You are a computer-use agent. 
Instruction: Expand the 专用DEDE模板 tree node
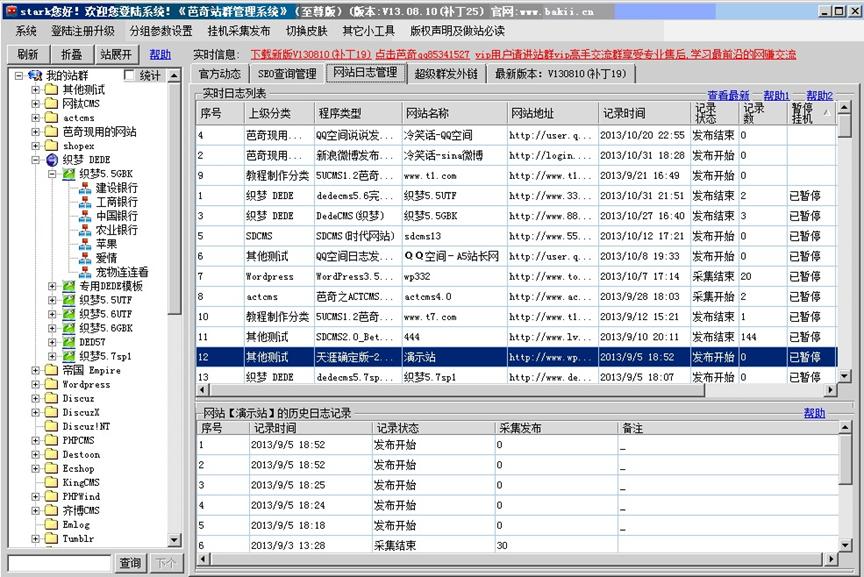53,286
